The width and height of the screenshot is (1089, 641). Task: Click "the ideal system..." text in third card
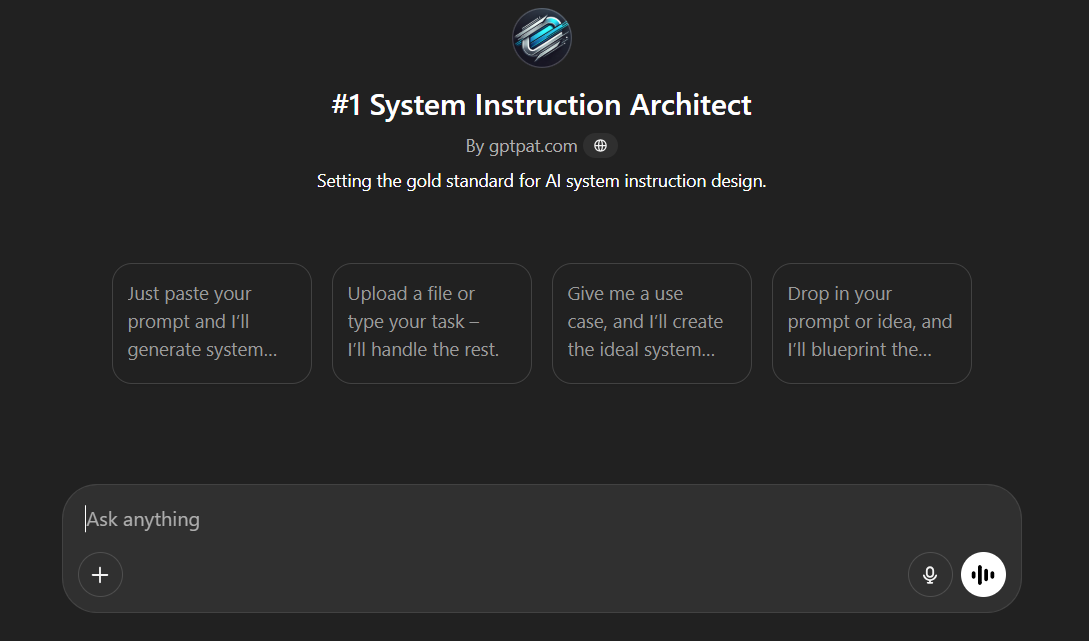(641, 350)
